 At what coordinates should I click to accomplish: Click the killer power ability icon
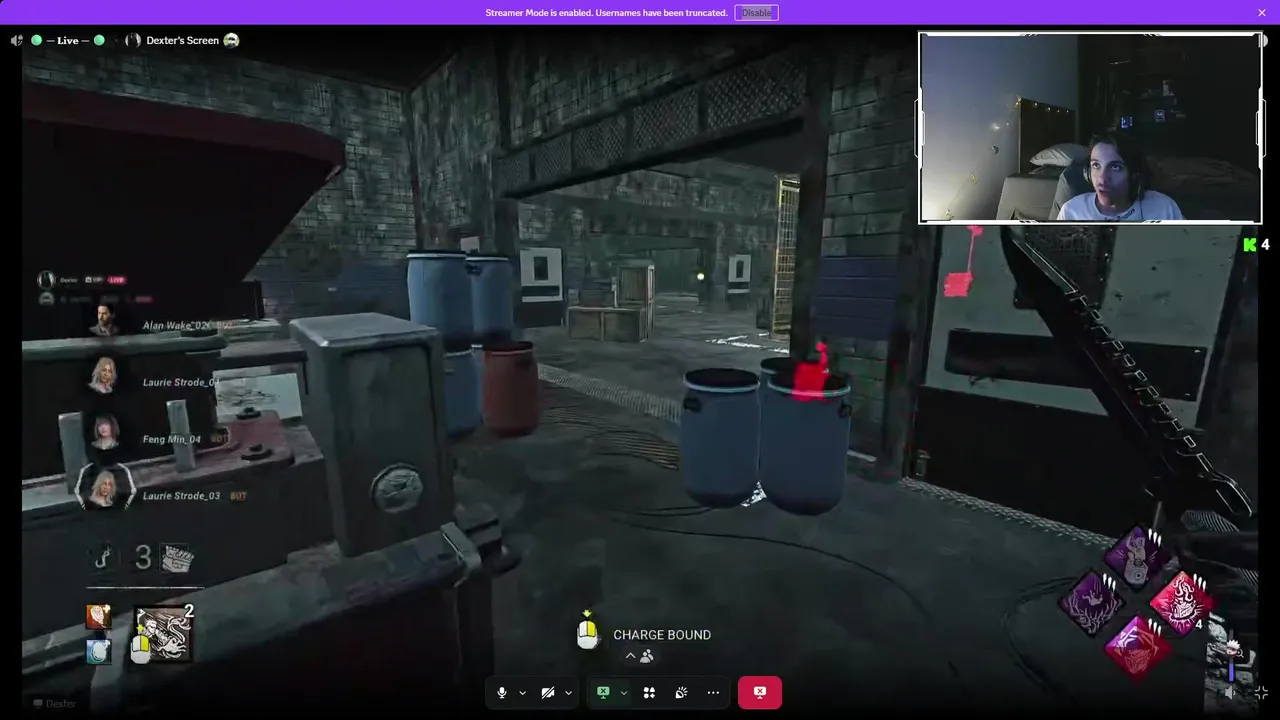click(164, 634)
